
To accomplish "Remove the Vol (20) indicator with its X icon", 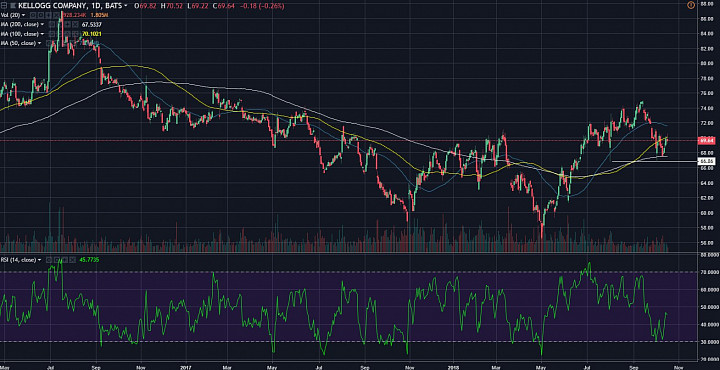I will coord(56,15).
